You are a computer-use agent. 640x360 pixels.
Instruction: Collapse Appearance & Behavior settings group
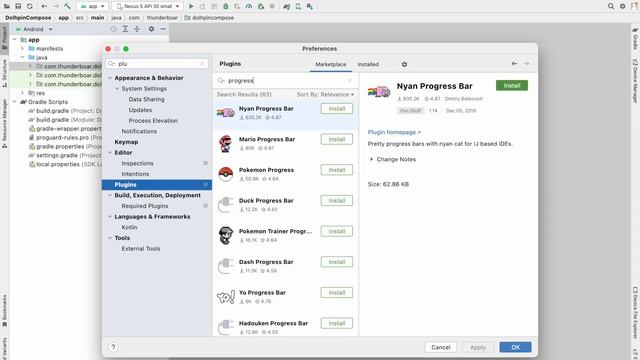[x=110, y=78]
